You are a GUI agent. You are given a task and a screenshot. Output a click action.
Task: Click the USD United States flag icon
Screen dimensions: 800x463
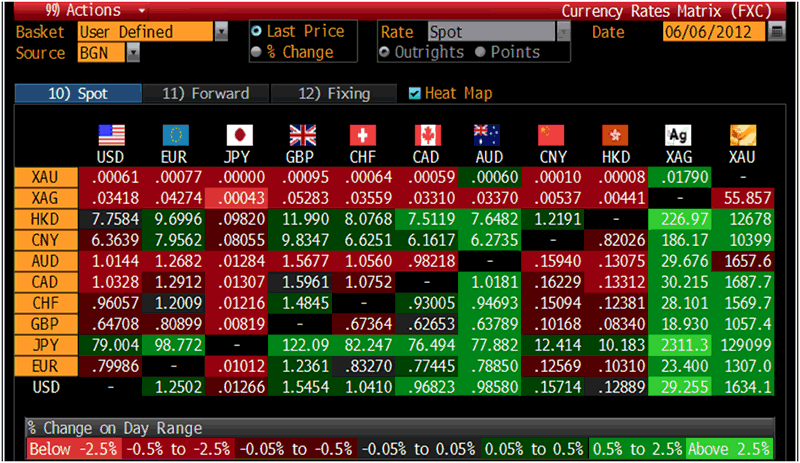point(112,135)
